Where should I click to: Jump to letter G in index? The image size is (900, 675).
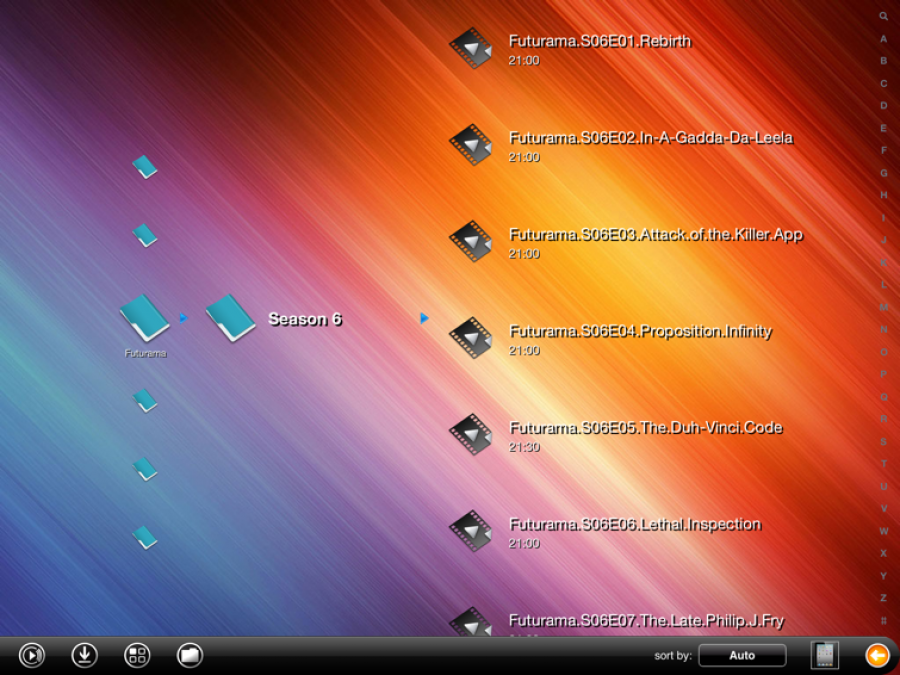(883, 173)
